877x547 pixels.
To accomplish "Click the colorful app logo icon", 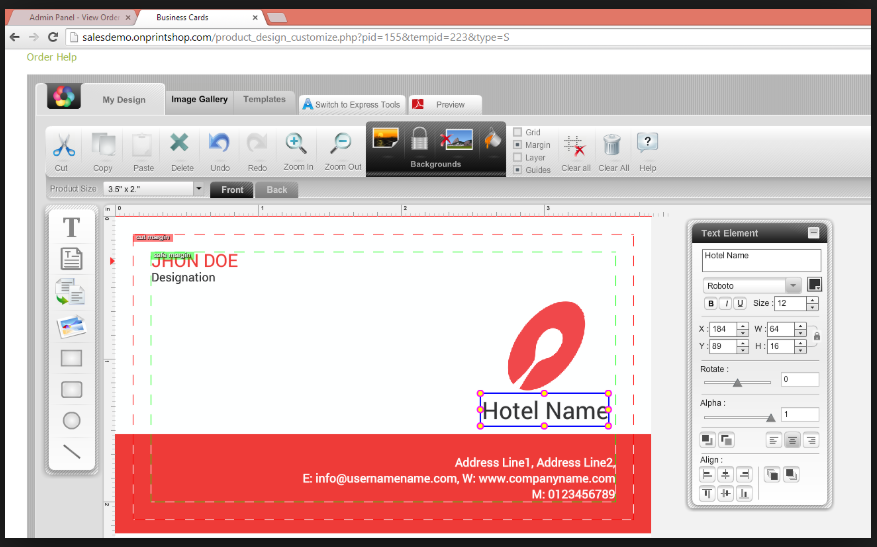I will point(64,96).
